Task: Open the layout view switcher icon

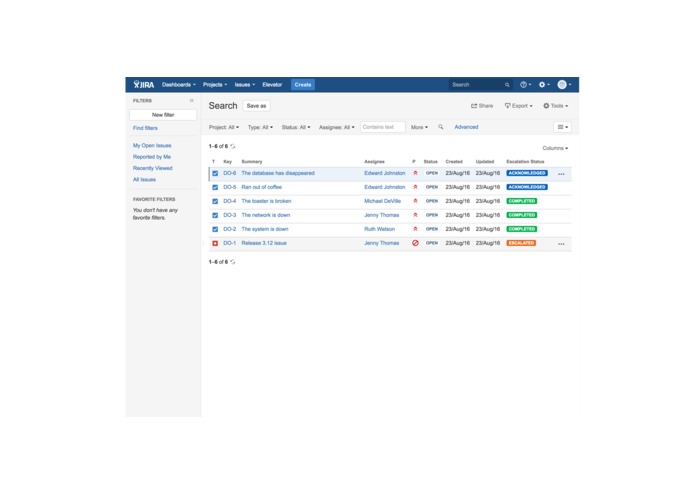Action: [x=562, y=127]
